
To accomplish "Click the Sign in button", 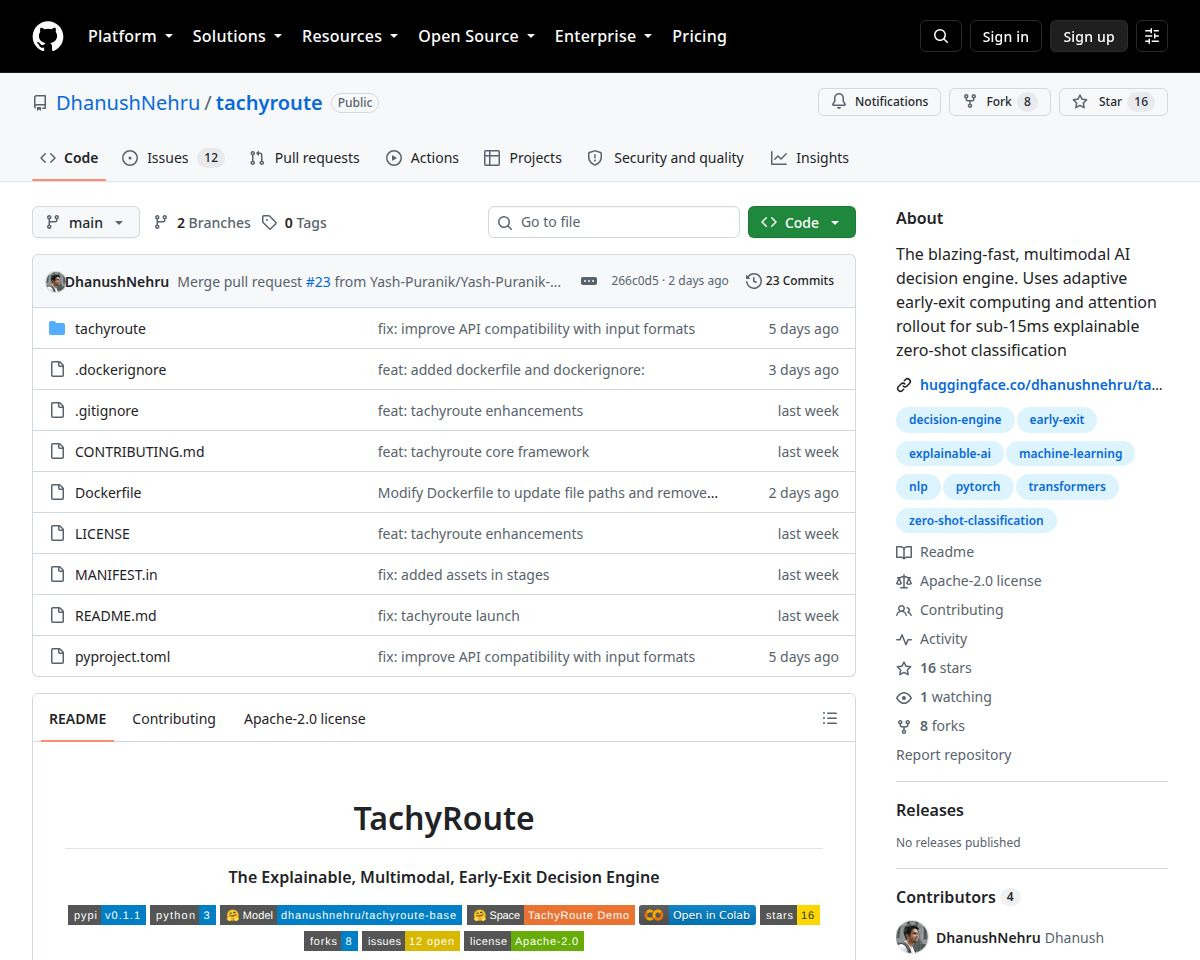I will [x=1005, y=36].
